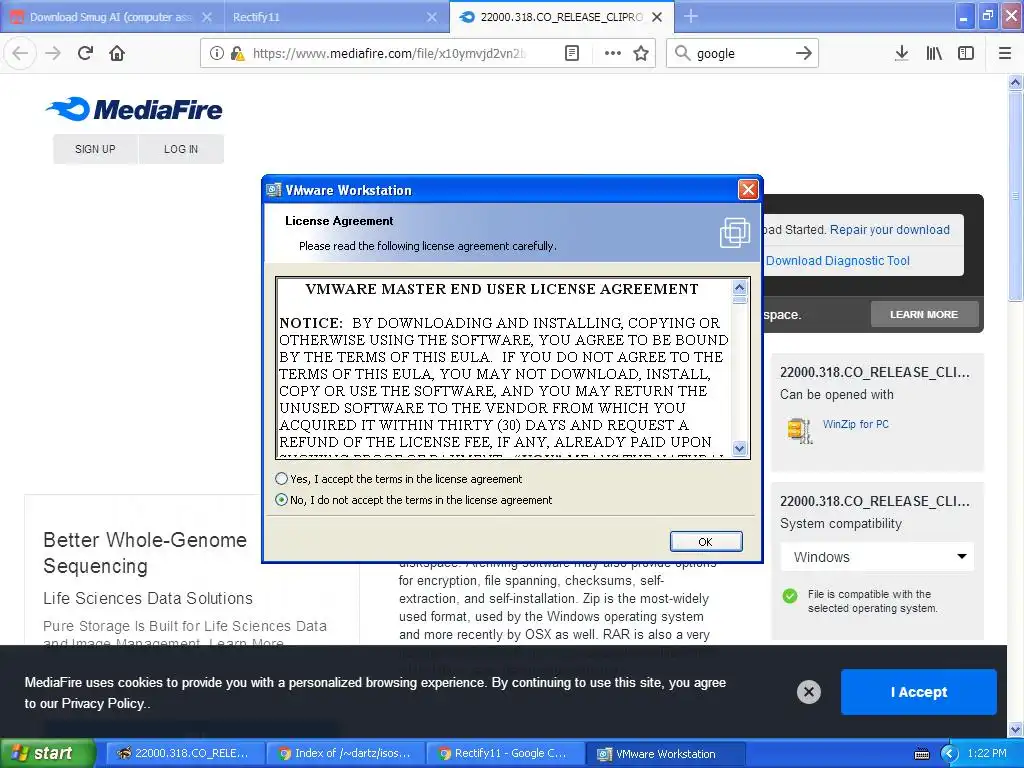Switch to 22000.318.CO_RELE taskbar item
1024x768 pixels.
pos(184,753)
